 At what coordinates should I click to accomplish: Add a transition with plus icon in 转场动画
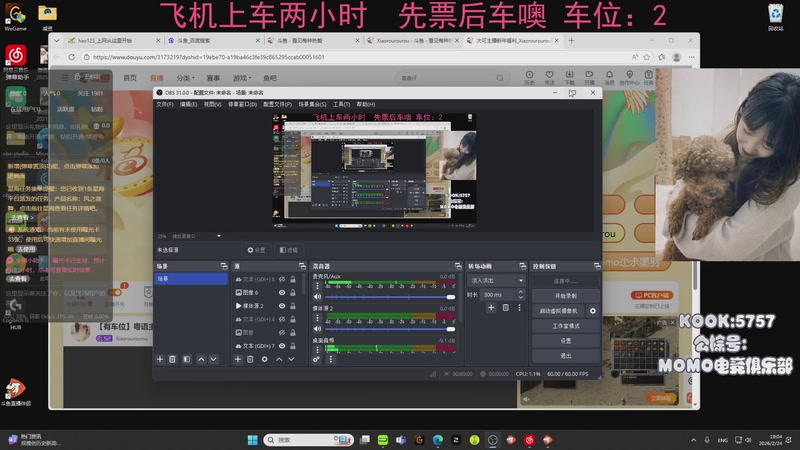tap(491, 307)
